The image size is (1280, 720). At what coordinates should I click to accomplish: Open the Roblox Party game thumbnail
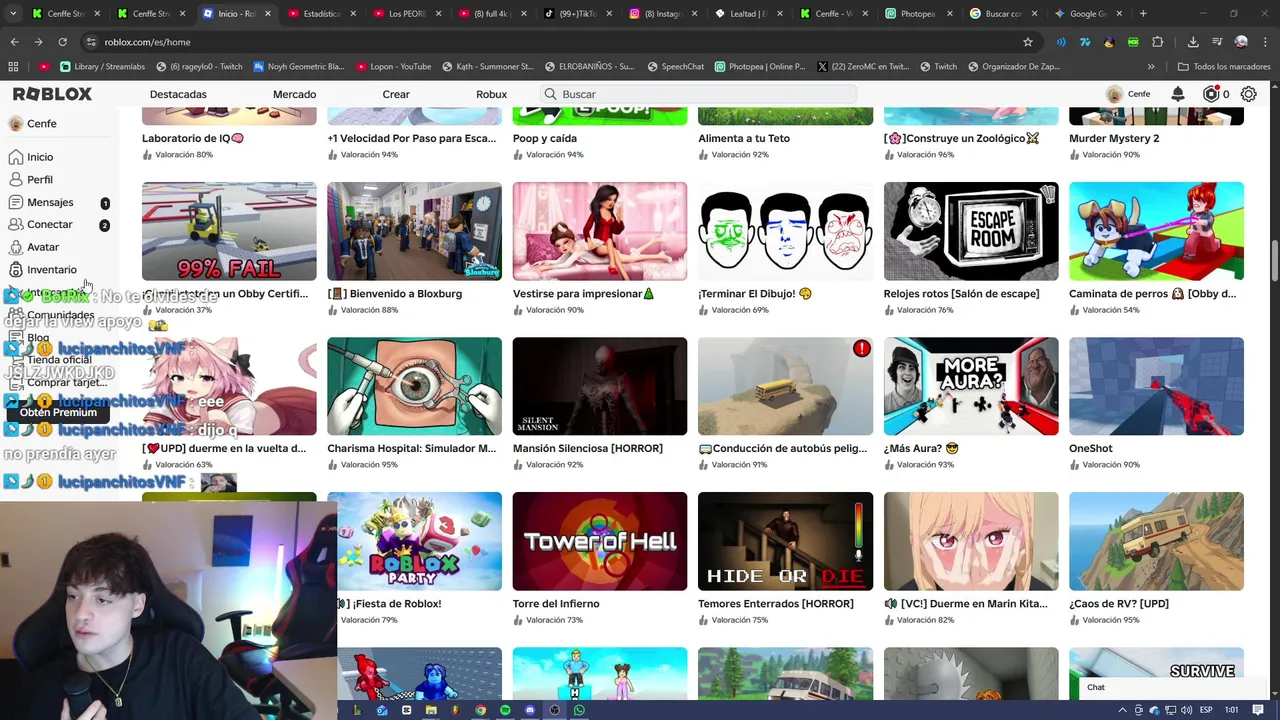[x=420, y=541]
